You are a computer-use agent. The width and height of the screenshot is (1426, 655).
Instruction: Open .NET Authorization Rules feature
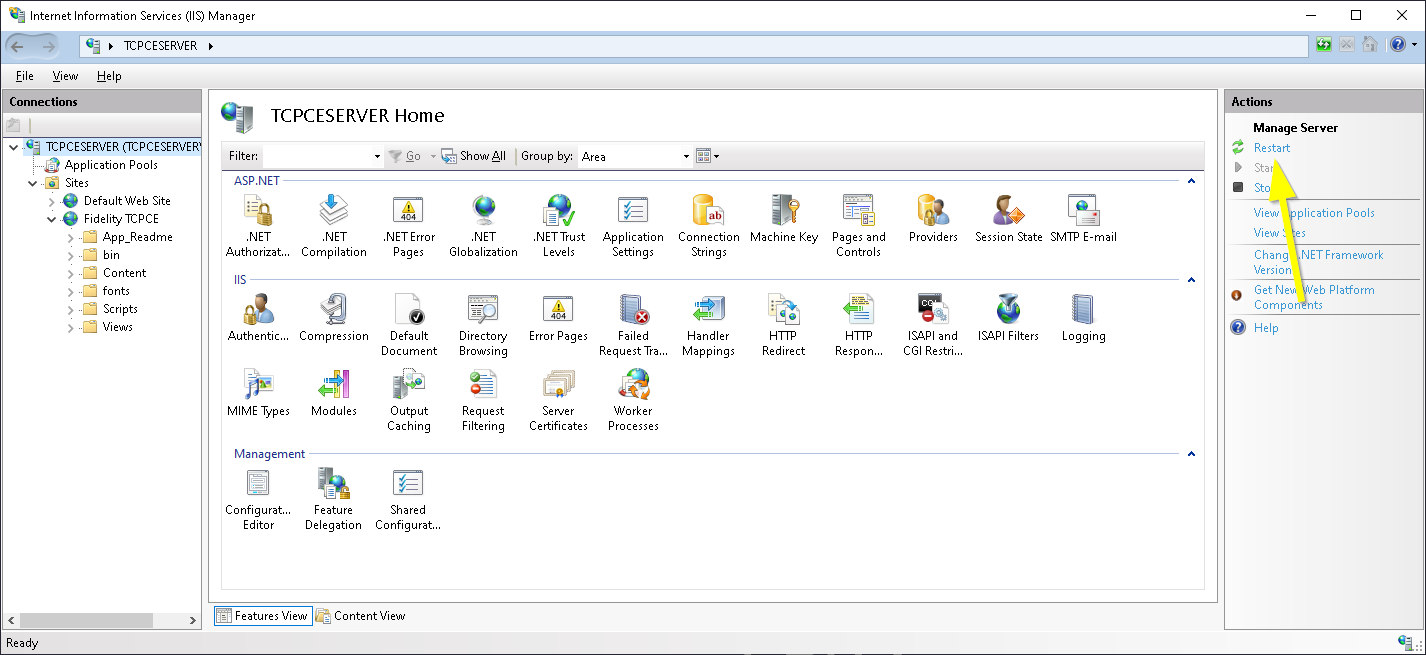coord(258,226)
